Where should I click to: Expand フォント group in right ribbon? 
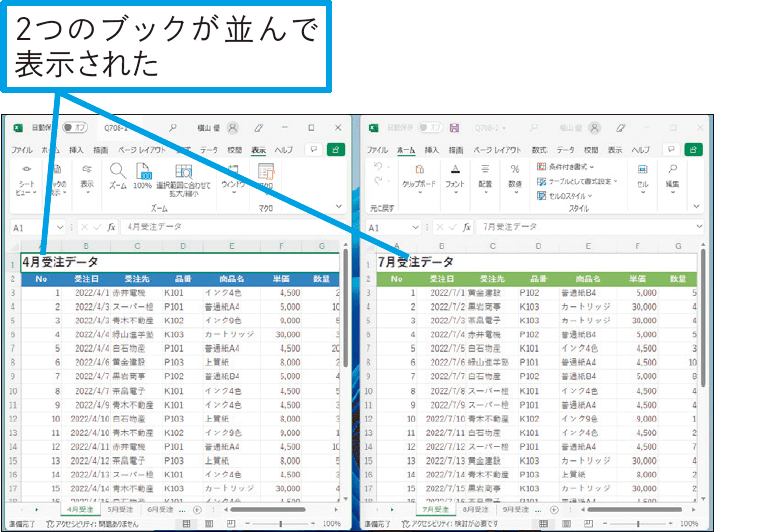click(x=455, y=180)
